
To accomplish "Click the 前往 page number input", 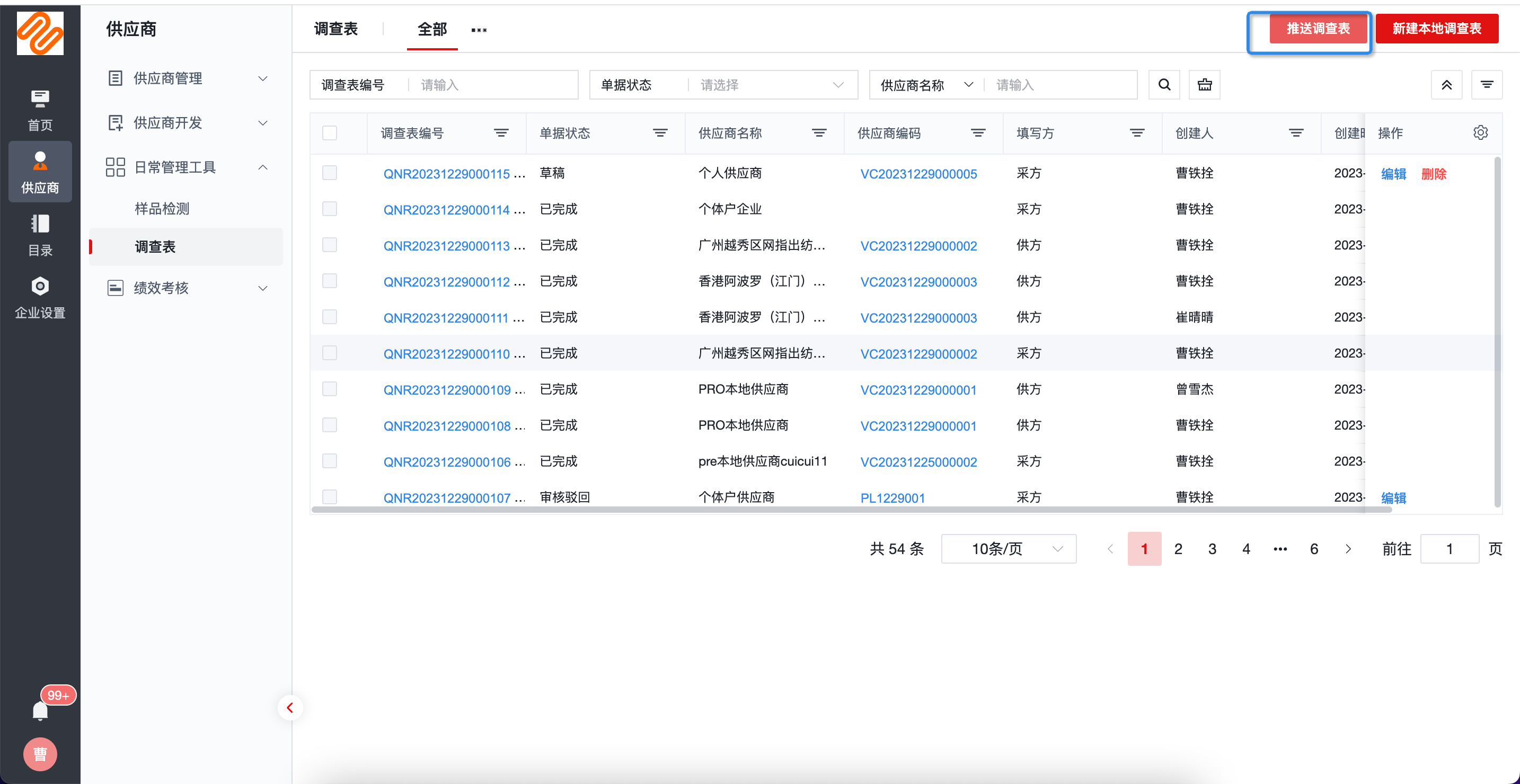I will pos(1449,549).
